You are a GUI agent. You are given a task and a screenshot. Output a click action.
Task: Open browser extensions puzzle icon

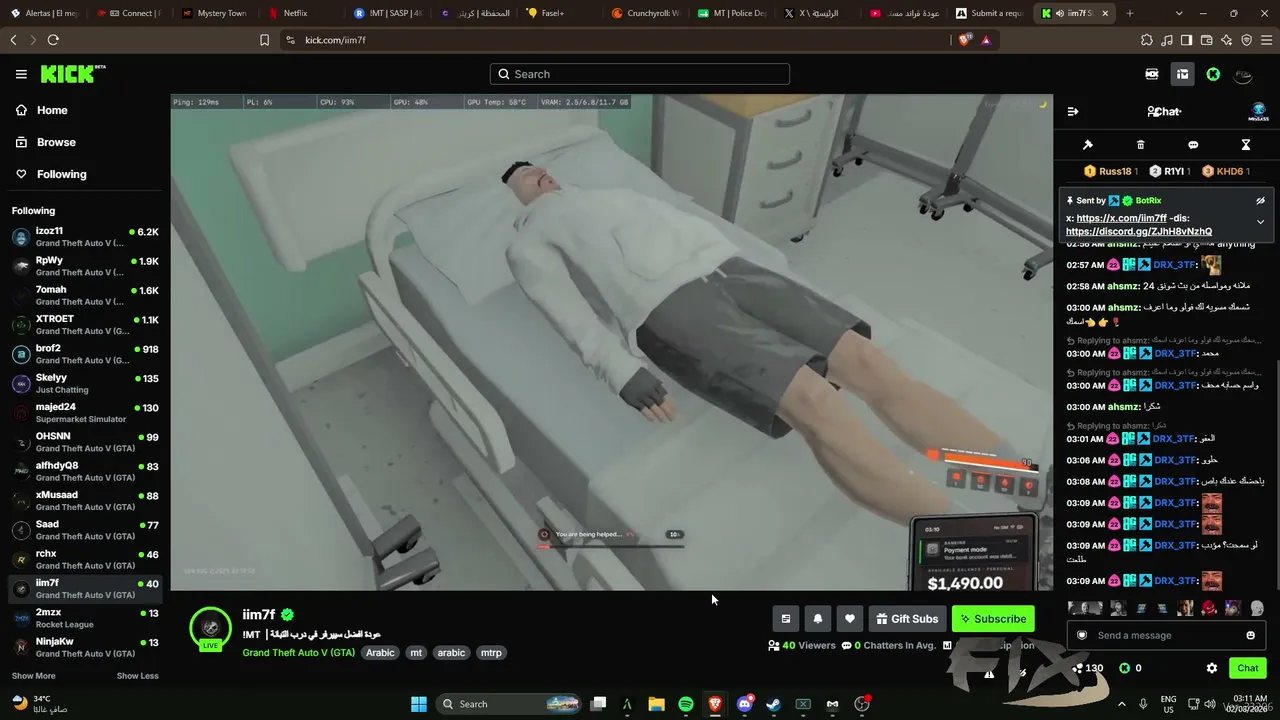pyautogui.click(x=1147, y=40)
